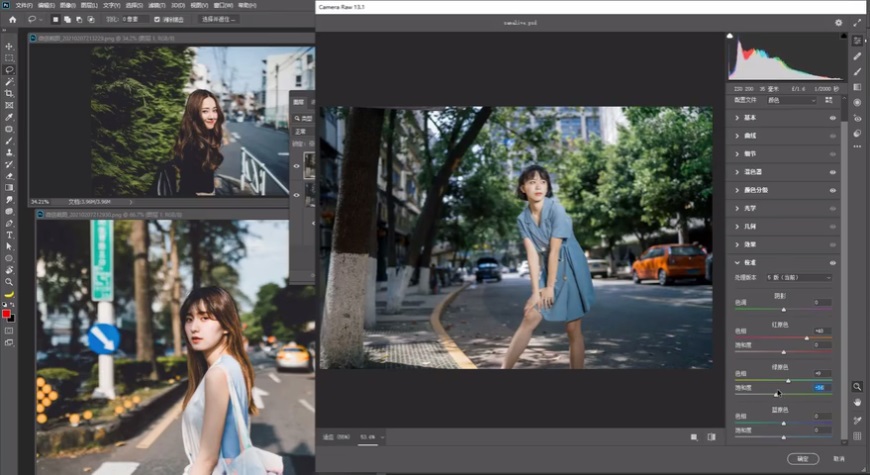Select the Camera Raw zoom tool
This screenshot has height=475, width=870.
(857, 386)
